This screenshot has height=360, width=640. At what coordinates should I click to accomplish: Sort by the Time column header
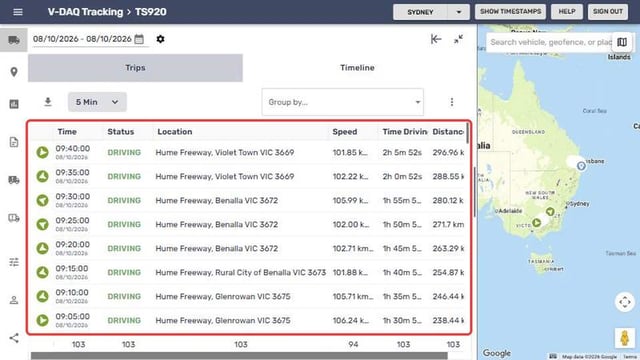(67, 132)
